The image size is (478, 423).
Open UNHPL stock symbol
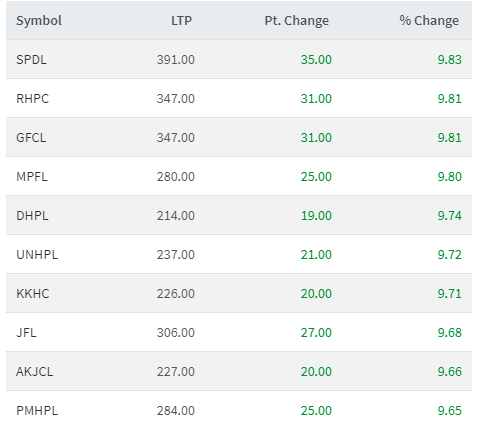[37, 255]
